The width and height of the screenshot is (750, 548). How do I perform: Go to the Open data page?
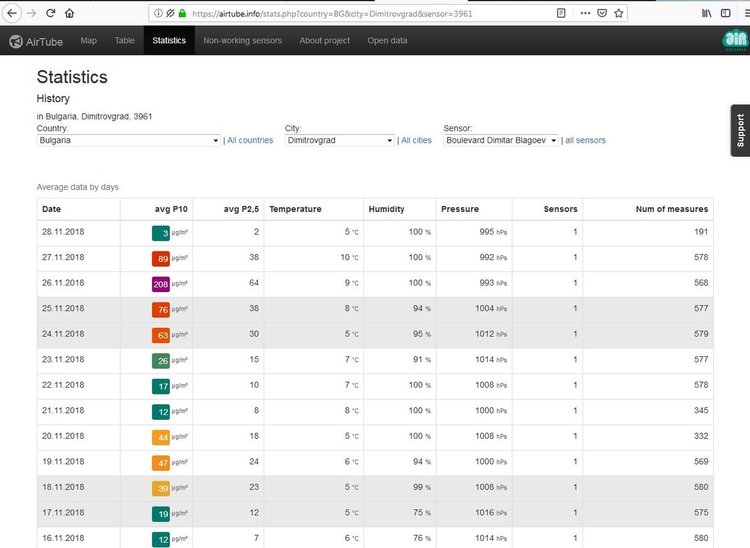coord(387,41)
